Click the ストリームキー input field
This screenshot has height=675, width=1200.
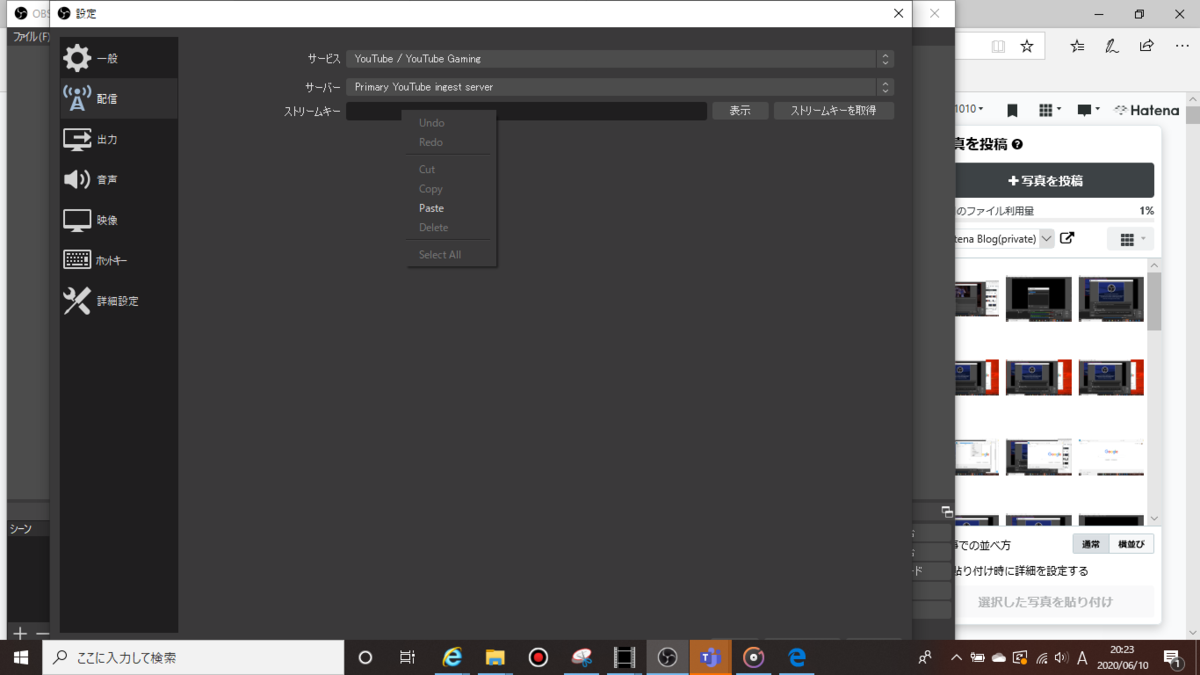point(526,111)
